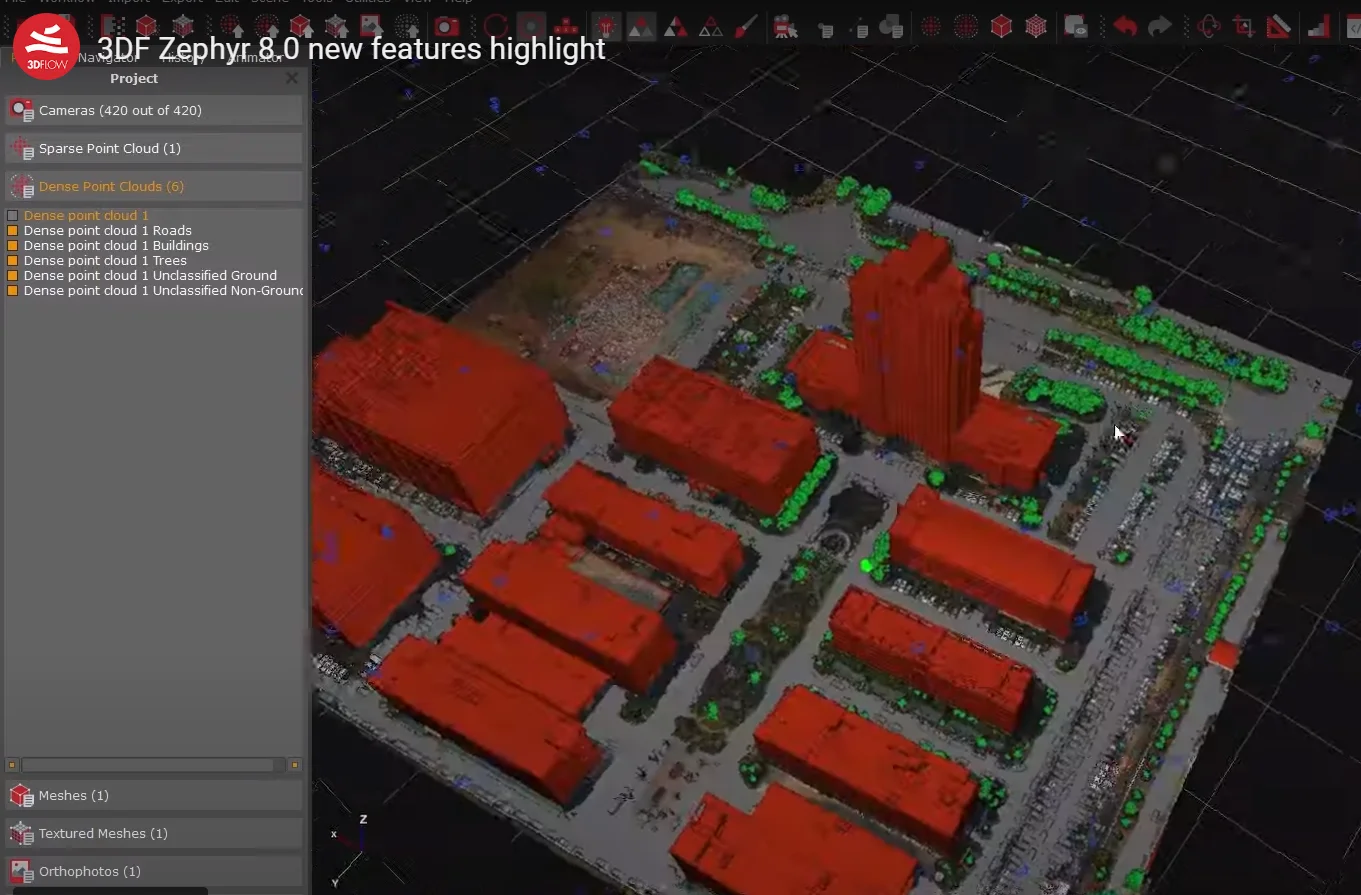Collapse the Dense Point Clouds (6) section

pyautogui.click(x=154, y=187)
